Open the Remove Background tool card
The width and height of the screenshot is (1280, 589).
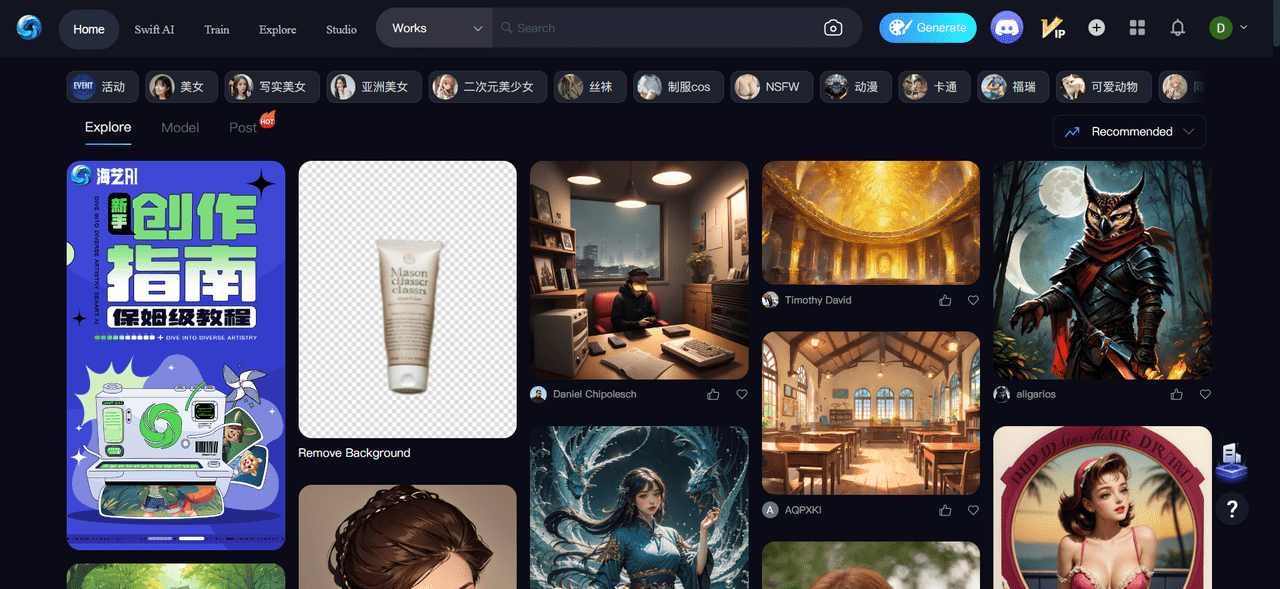pos(408,299)
